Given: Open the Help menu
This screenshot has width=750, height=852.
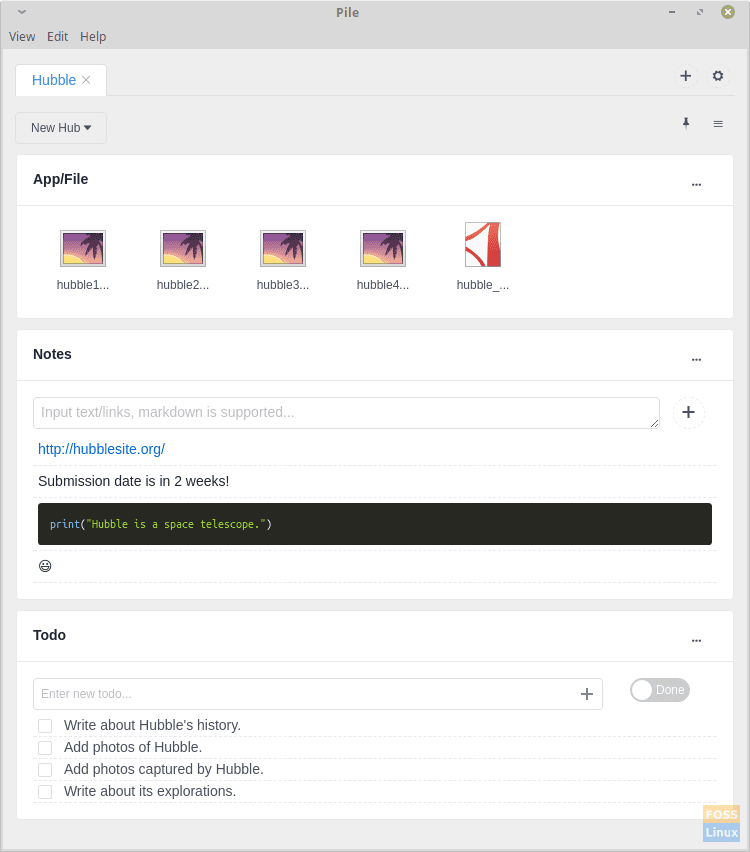Looking at the screenshot, I should click(93, 36).
